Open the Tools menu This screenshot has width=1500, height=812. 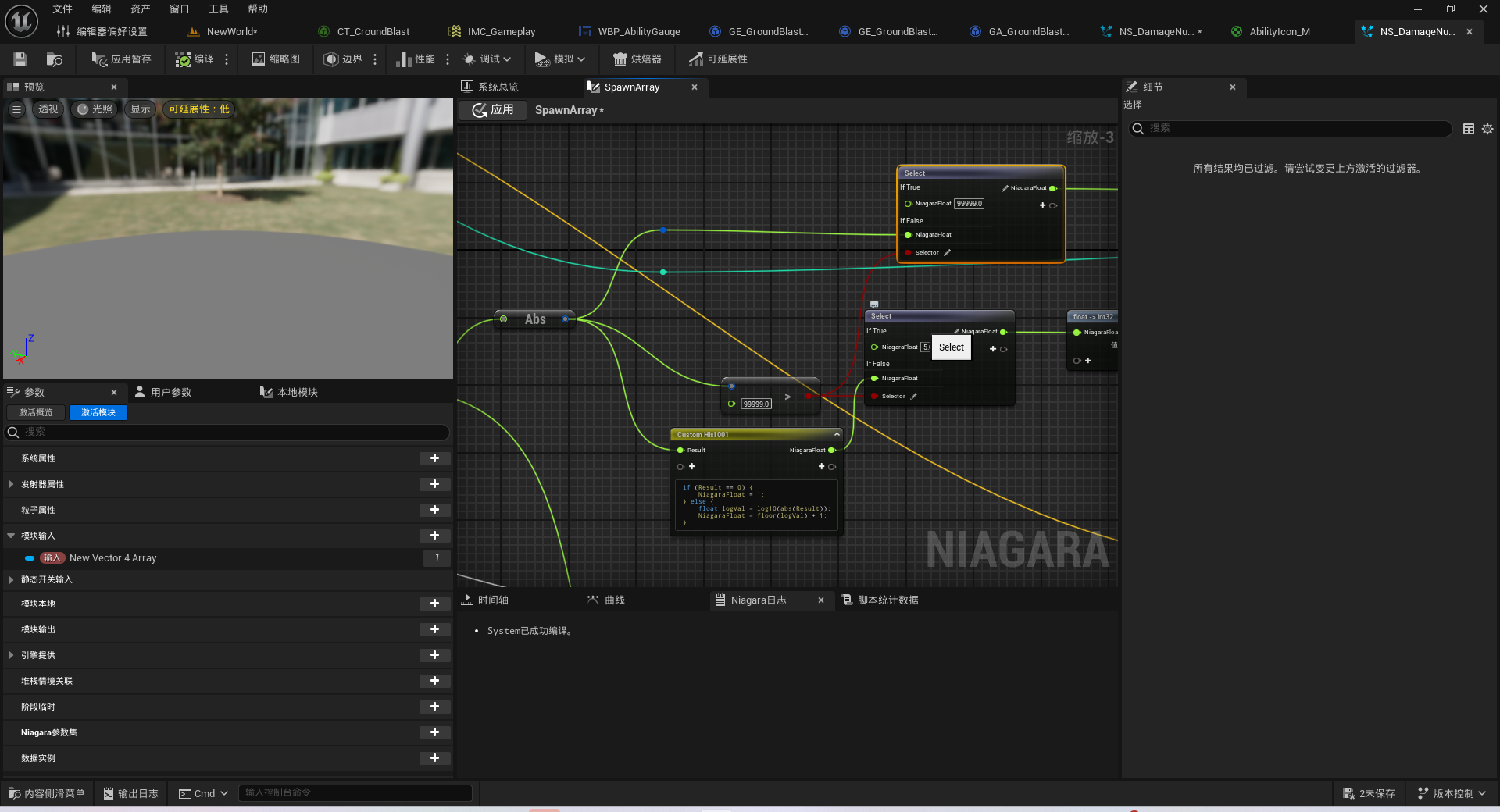tap(219, 9)
